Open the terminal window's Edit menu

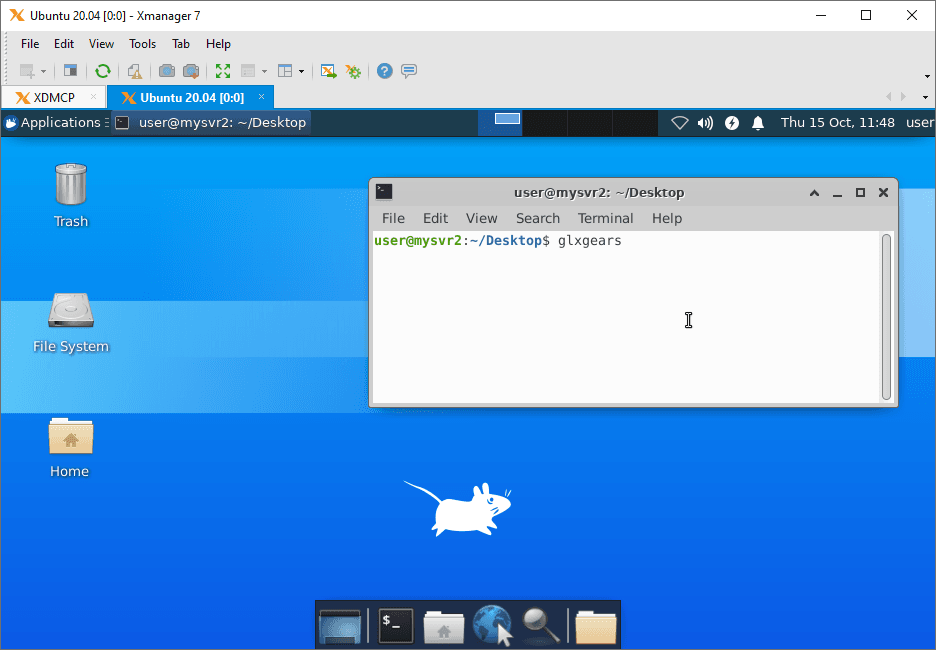(x=435, y=218)
